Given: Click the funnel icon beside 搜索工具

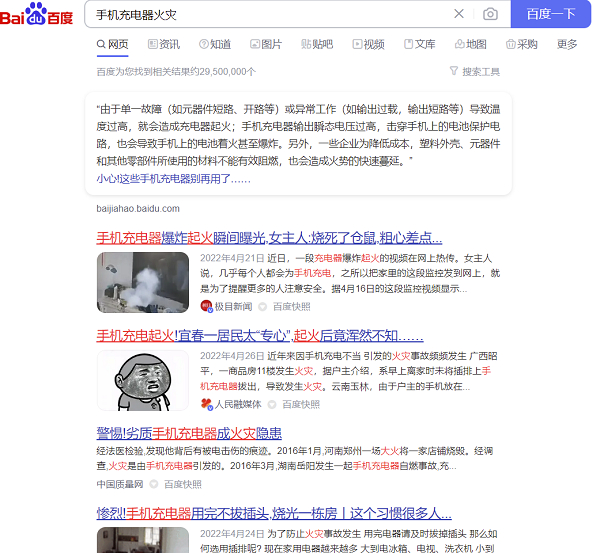Looking at the screenshot, I should click(454, 71).
